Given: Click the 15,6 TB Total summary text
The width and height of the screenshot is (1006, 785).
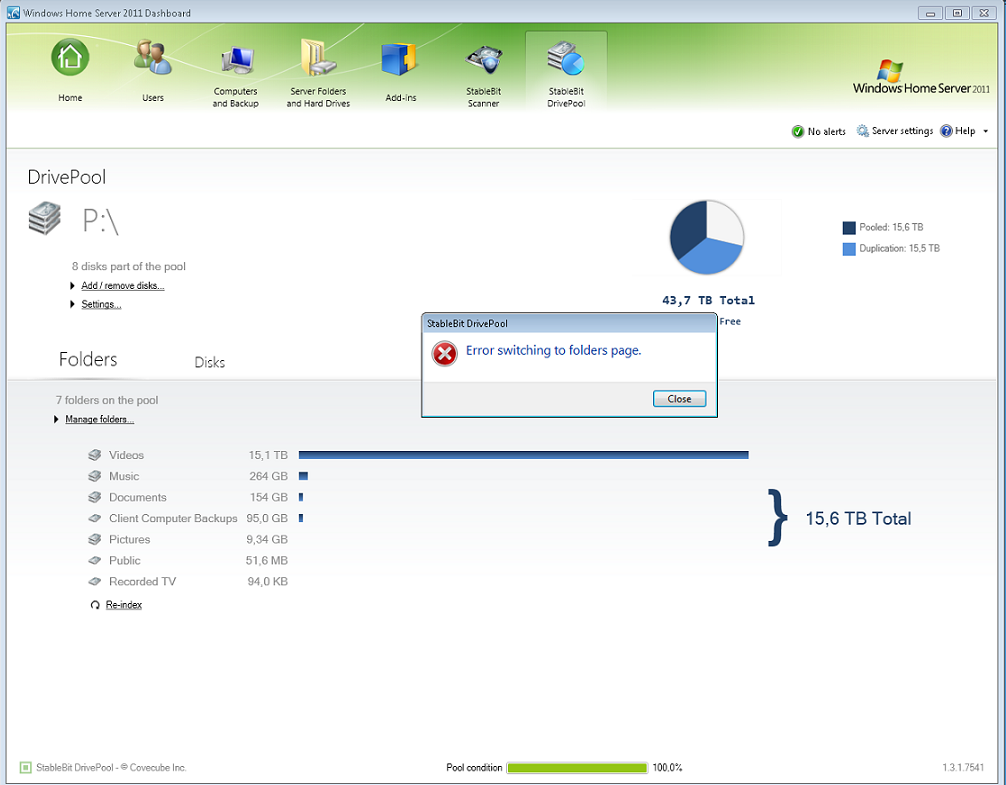Looking at the screenshot, I should tap(858, 518).
